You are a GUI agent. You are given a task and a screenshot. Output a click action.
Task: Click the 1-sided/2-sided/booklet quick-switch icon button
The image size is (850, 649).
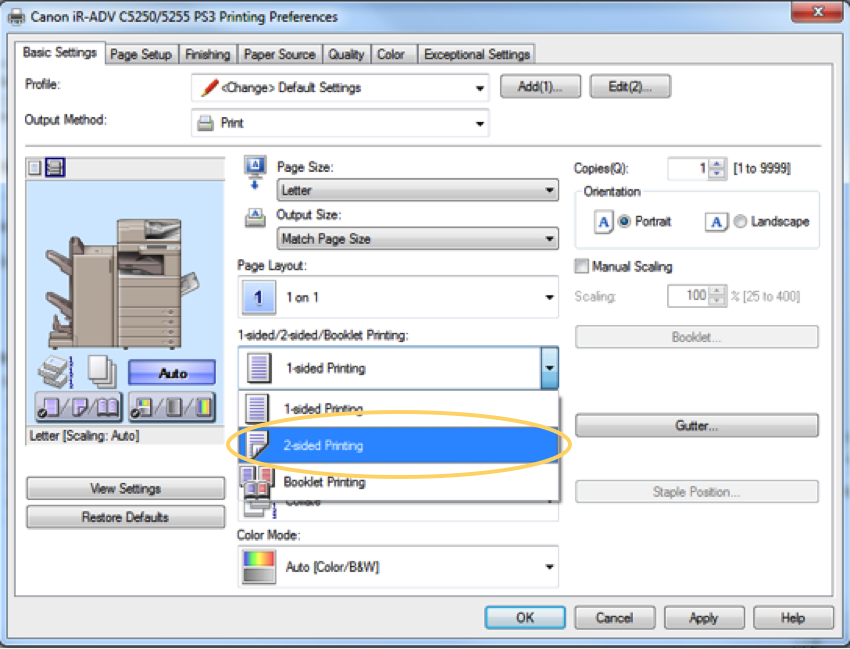coord(74,409)
